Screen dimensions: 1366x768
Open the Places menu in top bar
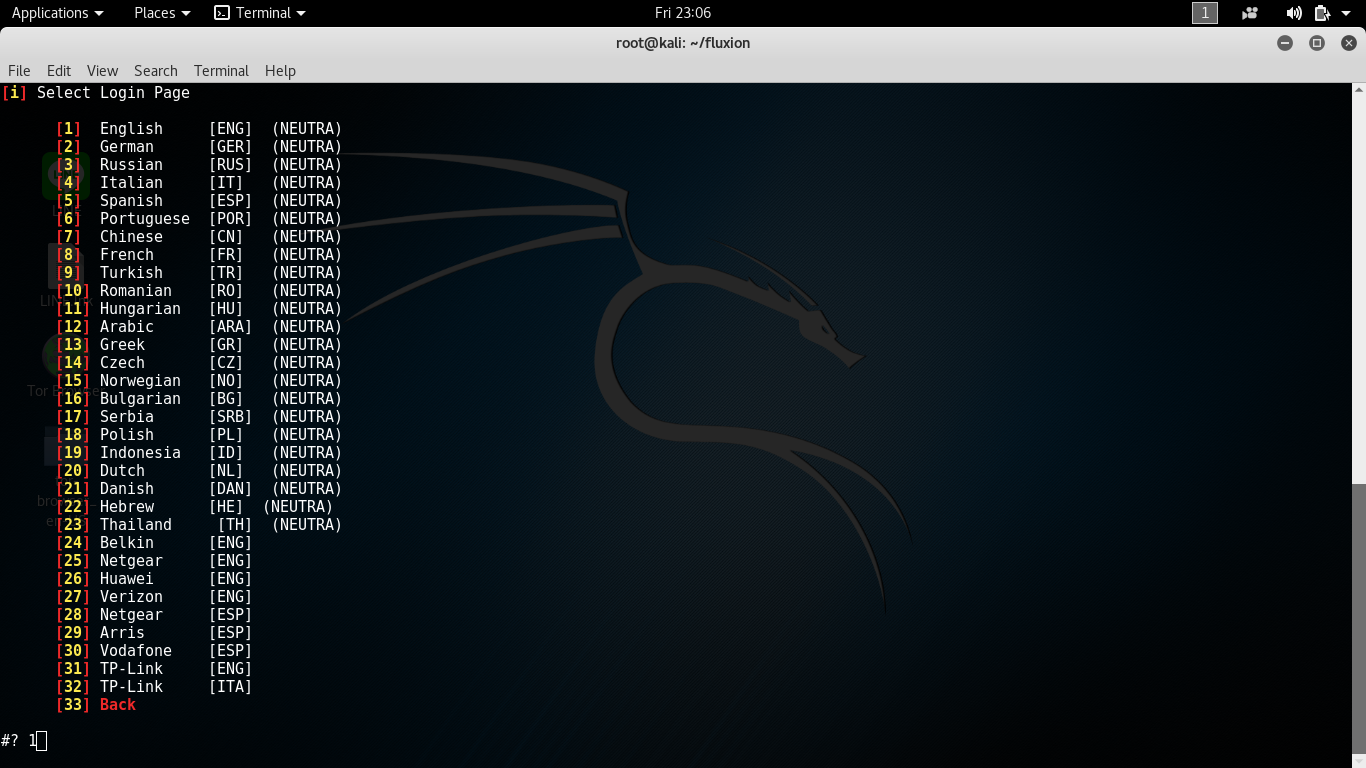[162, 13]
